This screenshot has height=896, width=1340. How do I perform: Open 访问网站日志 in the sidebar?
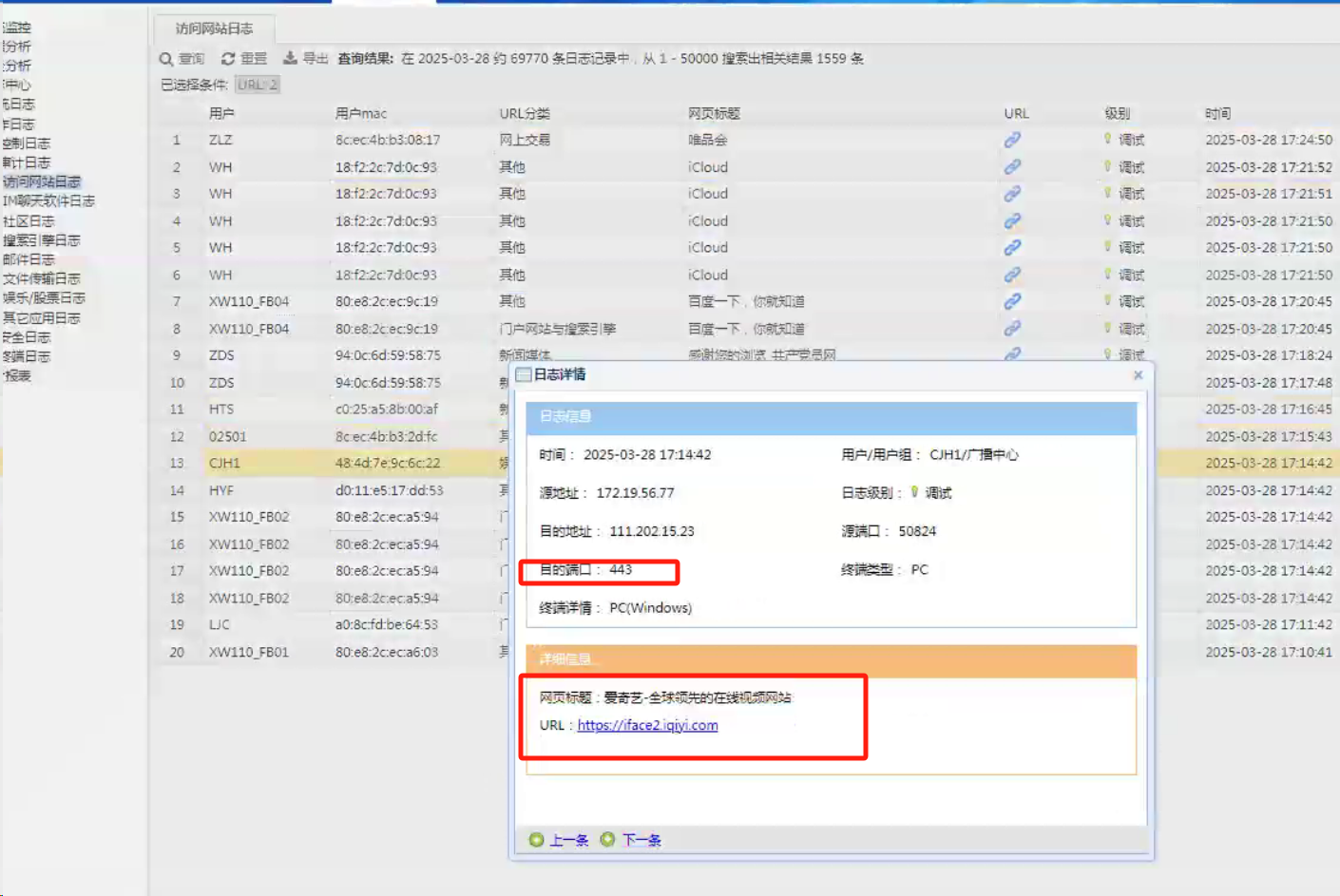[x=42, y=181]
